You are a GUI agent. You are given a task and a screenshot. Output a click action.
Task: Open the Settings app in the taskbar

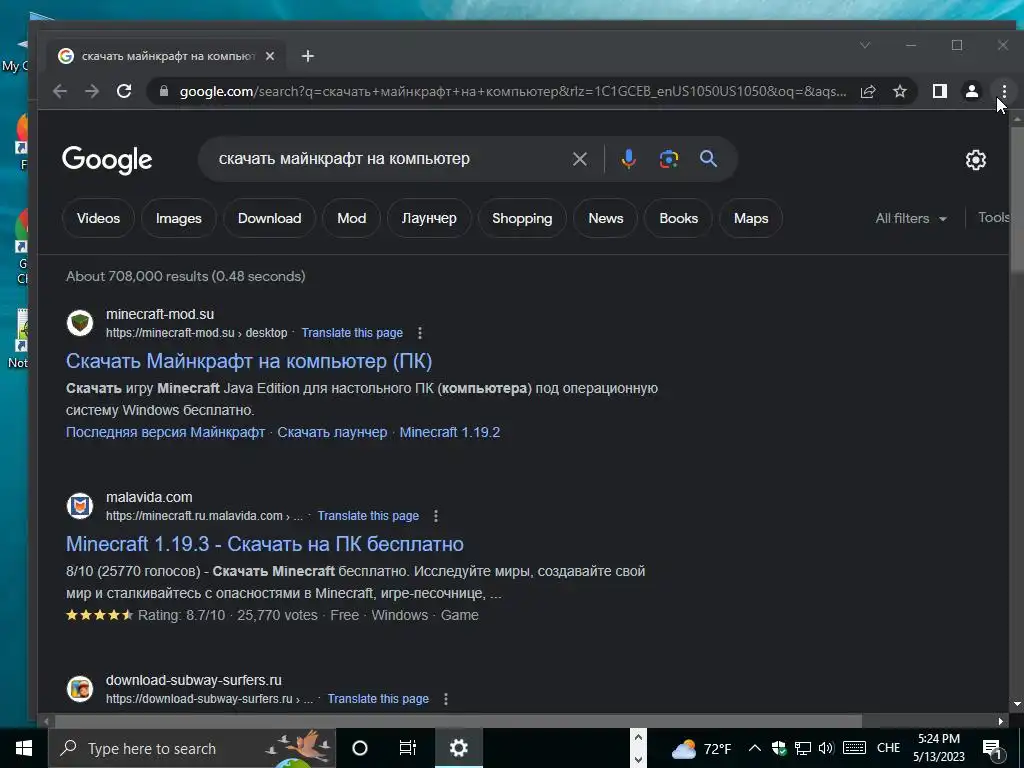(459, 748)
